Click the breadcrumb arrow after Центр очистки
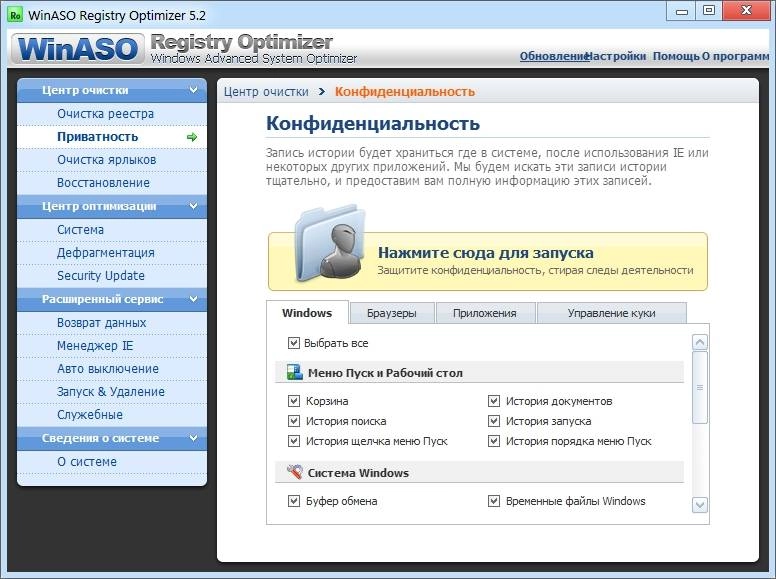The image size is (776, 579). [x=322, y=92]
